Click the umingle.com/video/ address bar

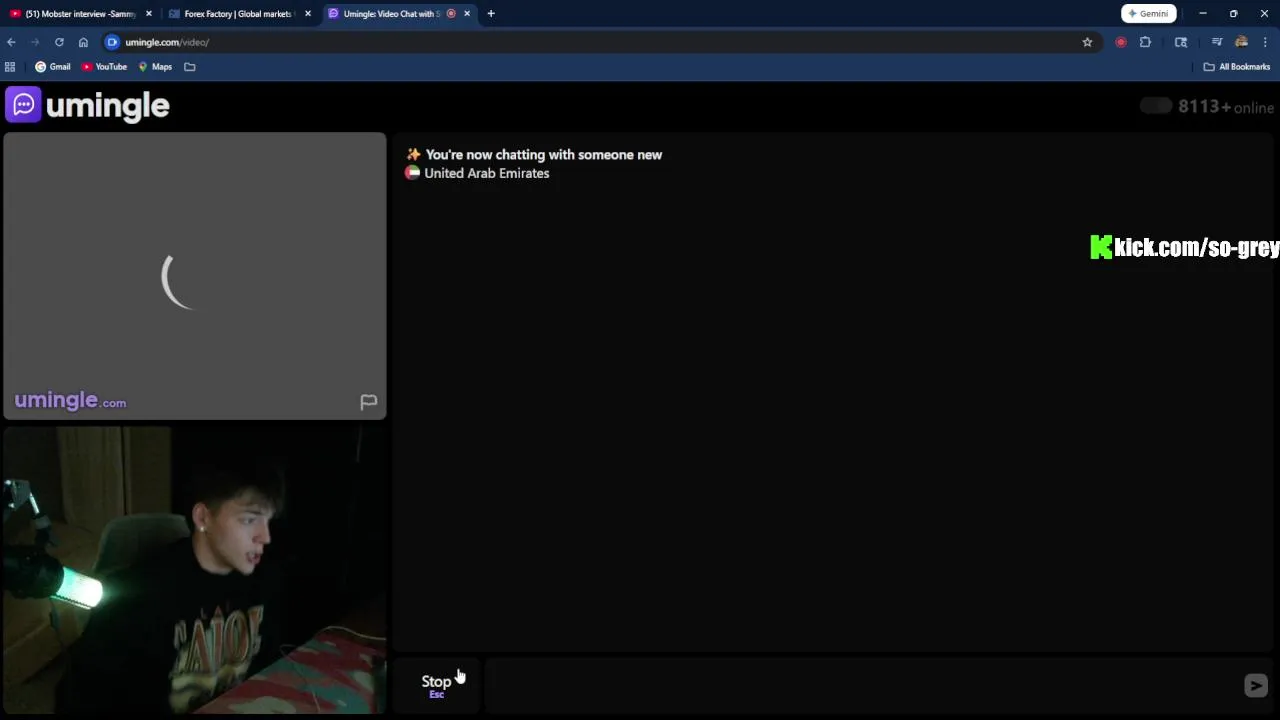(x=600, y=42)
